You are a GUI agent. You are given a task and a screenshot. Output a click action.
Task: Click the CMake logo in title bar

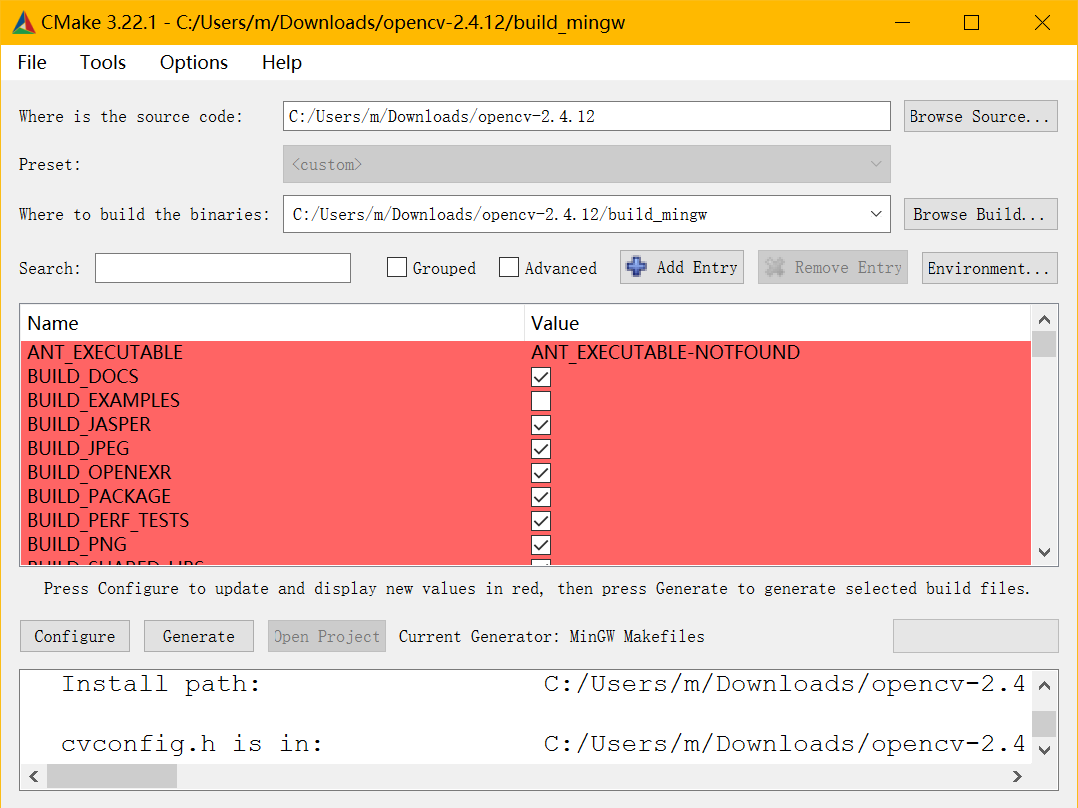24,22
